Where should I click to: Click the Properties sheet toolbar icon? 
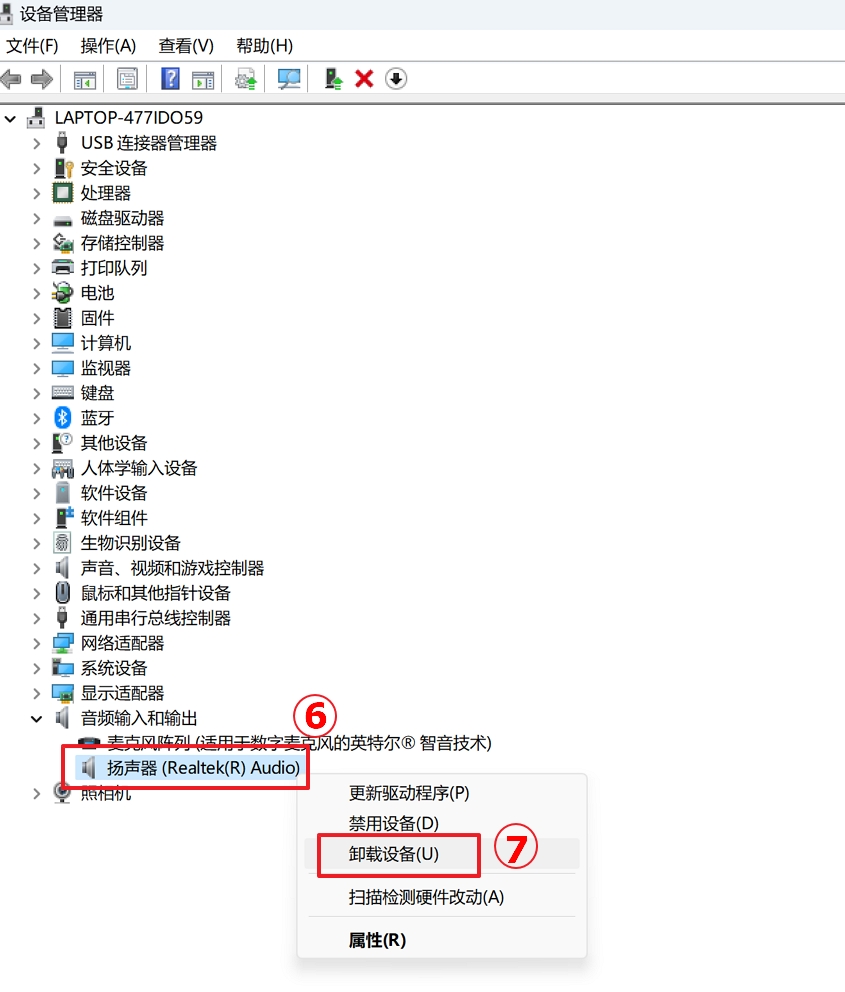coord(127,79)
